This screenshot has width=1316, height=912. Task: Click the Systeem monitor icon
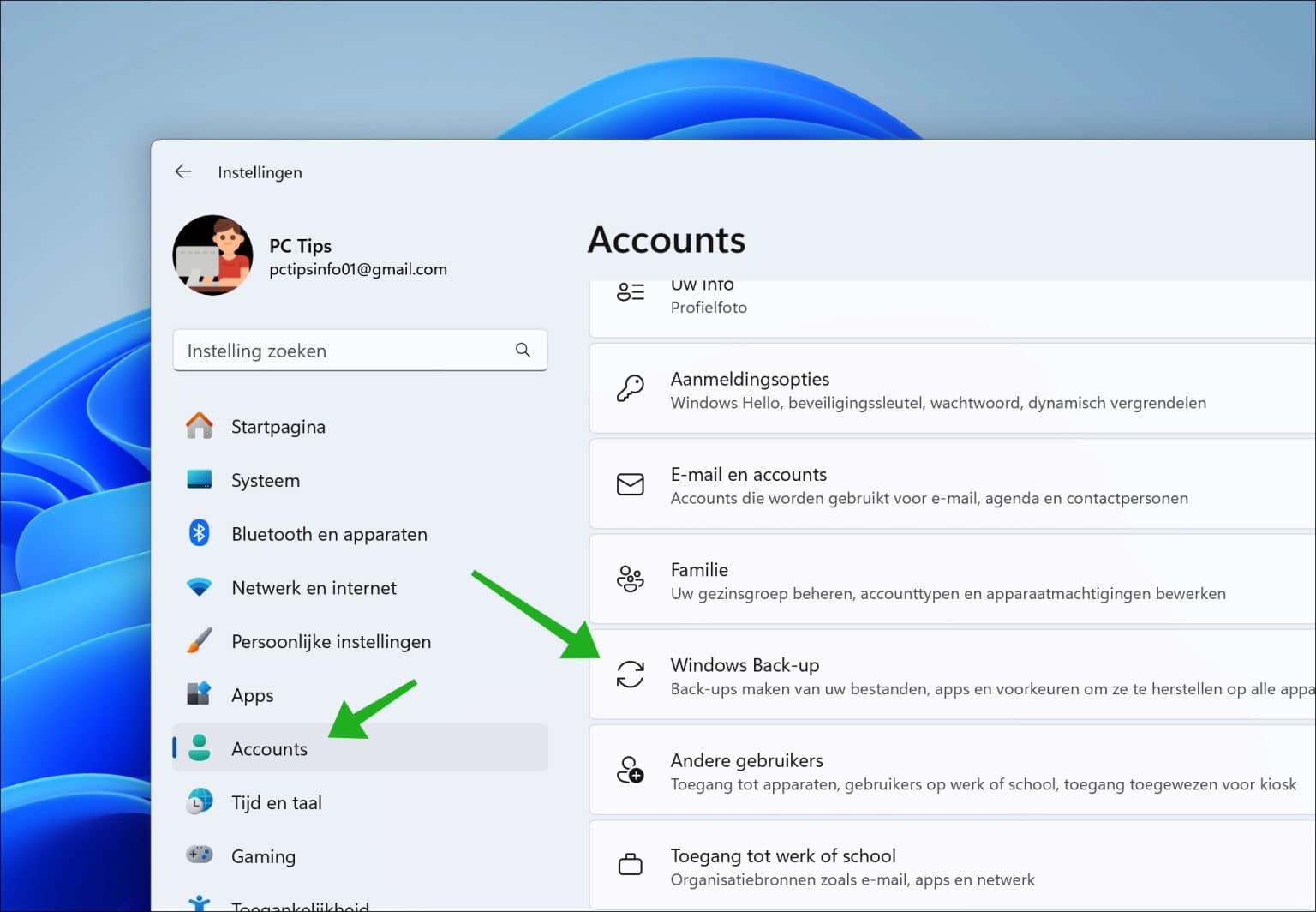tap(200, 479)
